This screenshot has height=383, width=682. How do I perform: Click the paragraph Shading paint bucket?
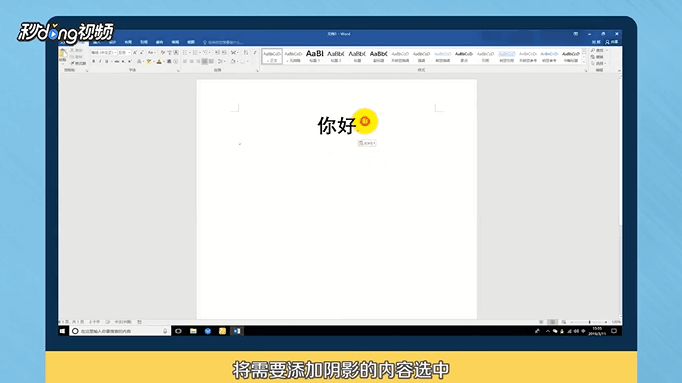[233, 61]
